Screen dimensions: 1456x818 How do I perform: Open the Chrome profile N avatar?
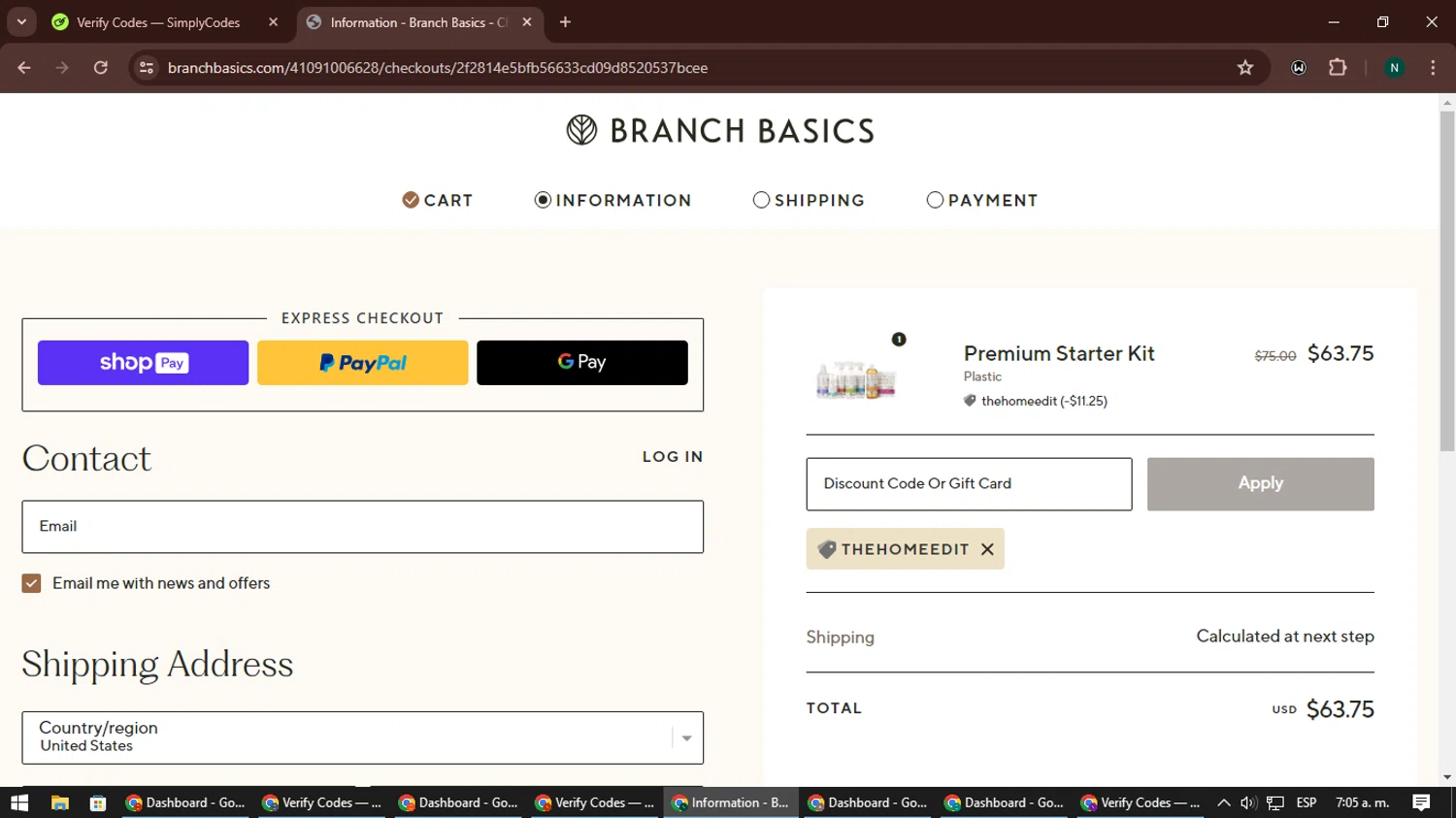[x=1394, y=68]
